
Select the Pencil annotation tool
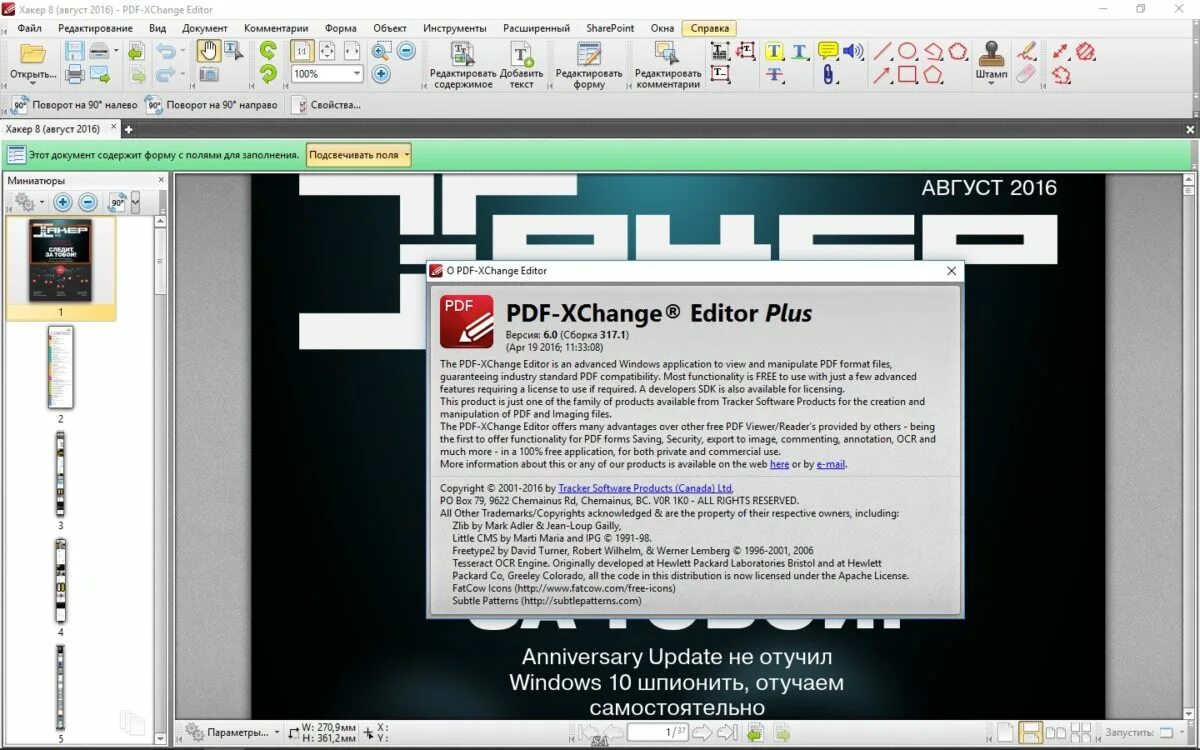pyautogui.click(x=1027, y=52)
